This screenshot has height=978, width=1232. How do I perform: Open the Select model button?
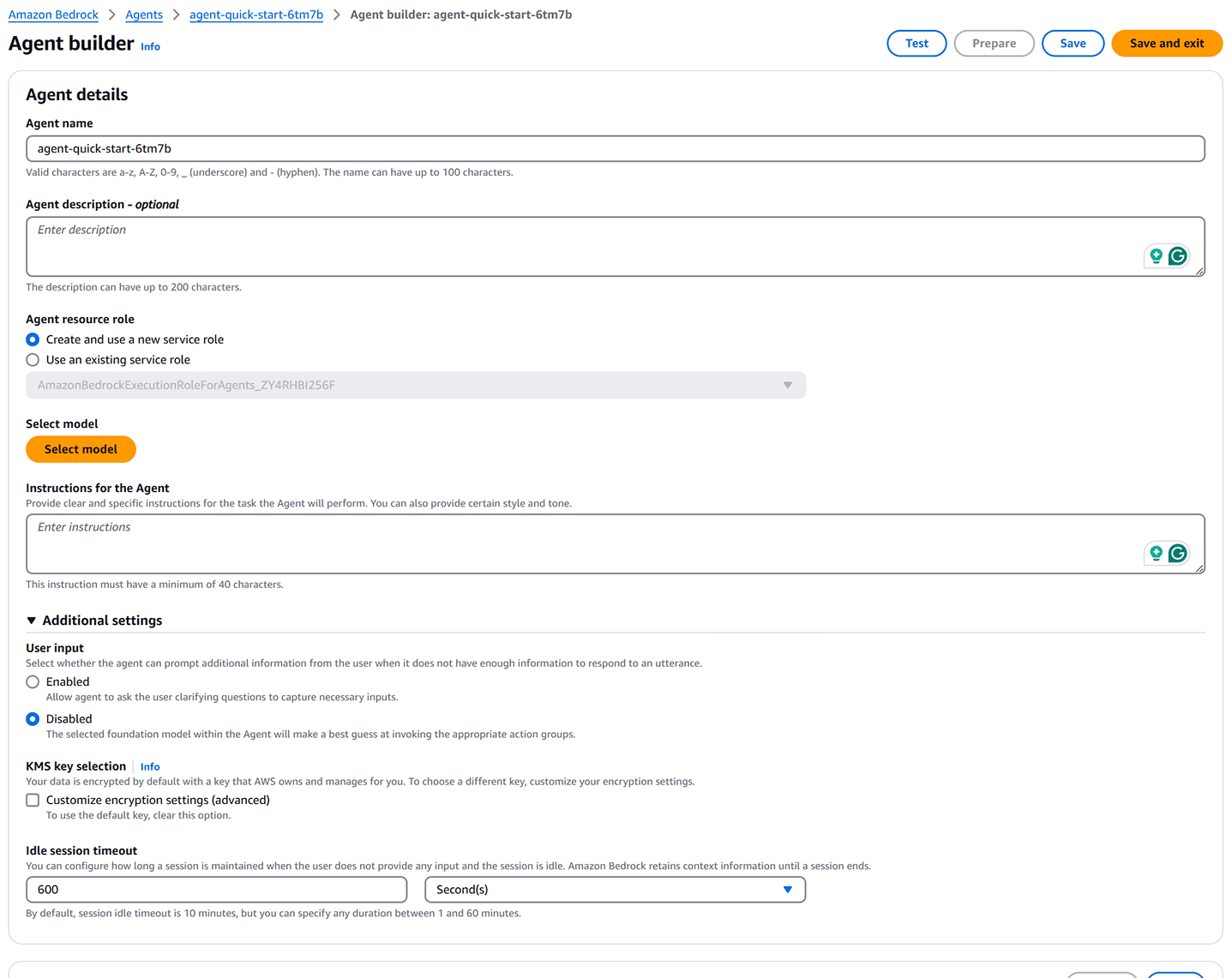click(81, 449)
